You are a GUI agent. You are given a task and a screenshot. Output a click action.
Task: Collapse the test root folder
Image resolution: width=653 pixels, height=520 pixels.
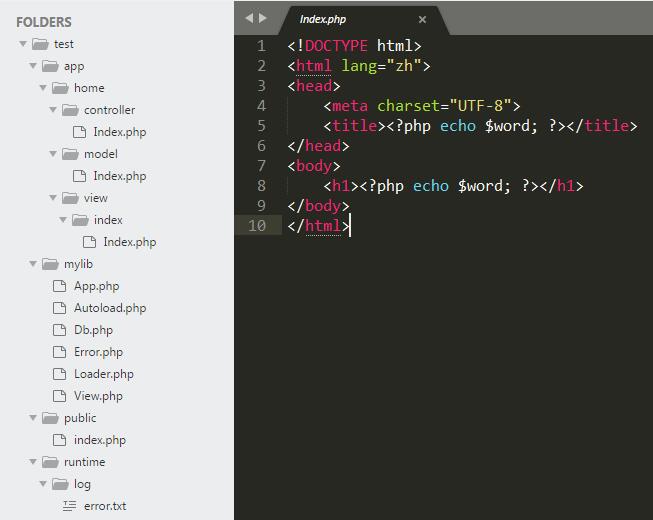pos(22,44)
